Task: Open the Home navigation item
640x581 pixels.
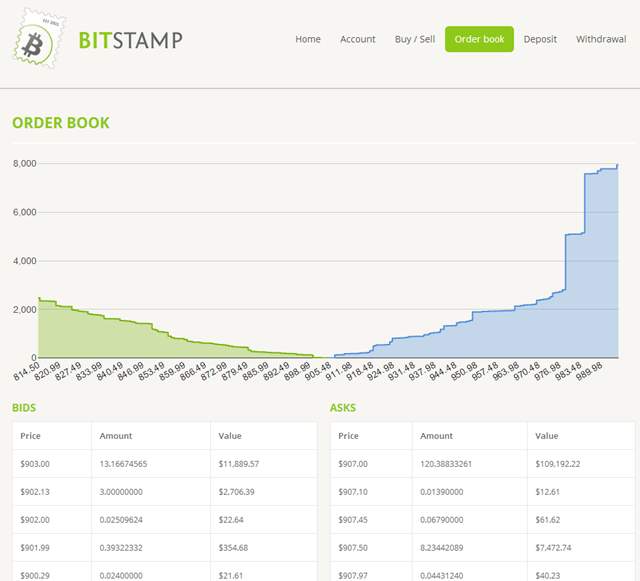Action: point(308,39)
